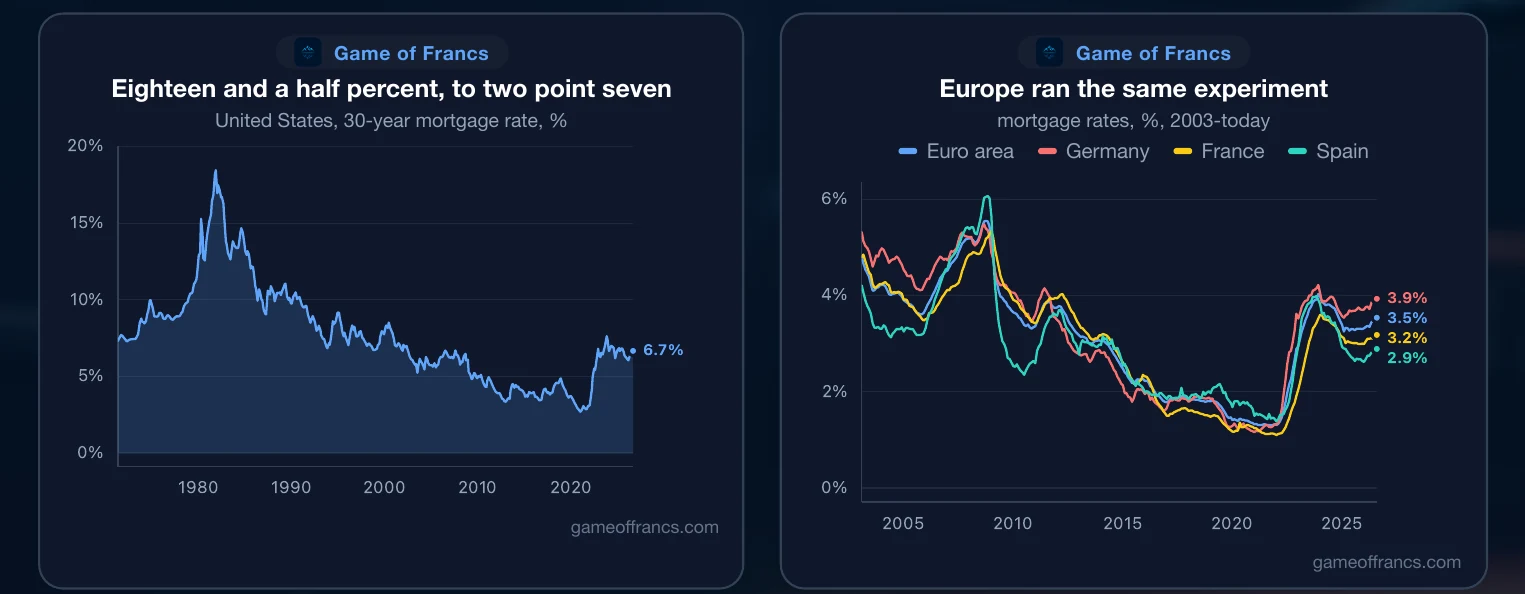Click the Game of Francs badge text on right card

click(x=1153, y=53)
